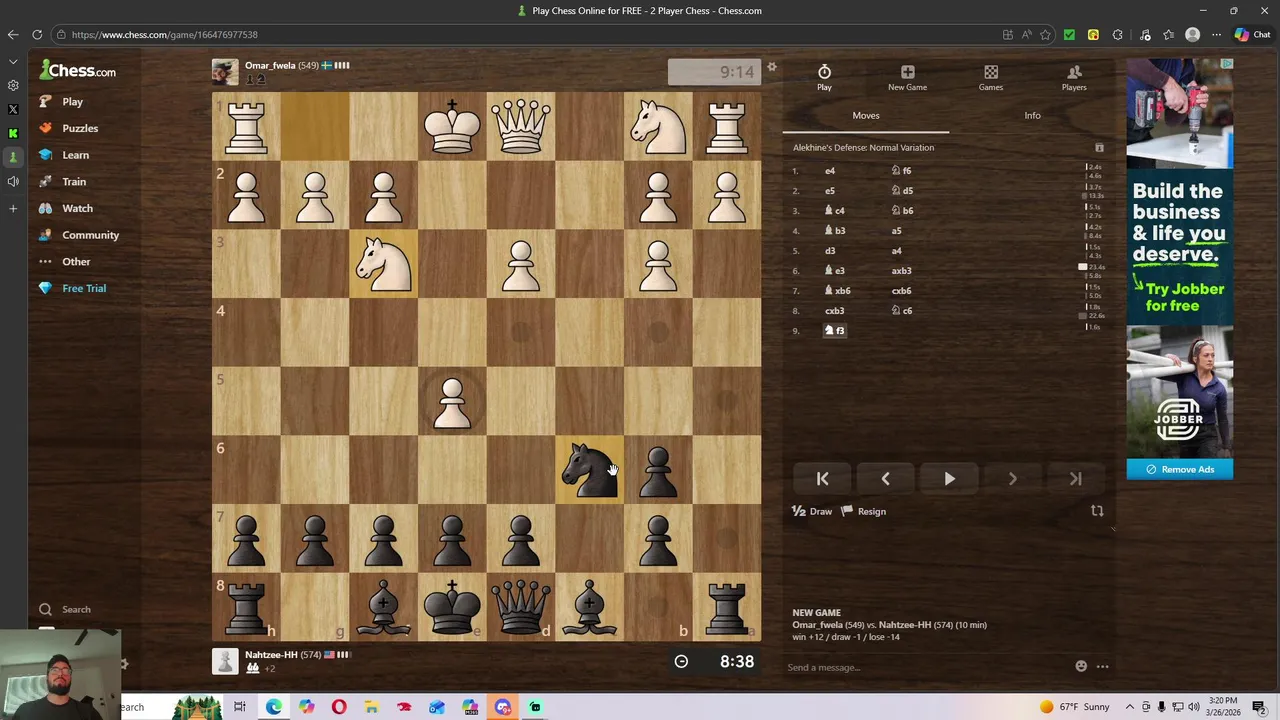Viewport: 1280px width, 720px height.
Task: Open File Explorer in the taskbar
Action: [x=371, y=707]
